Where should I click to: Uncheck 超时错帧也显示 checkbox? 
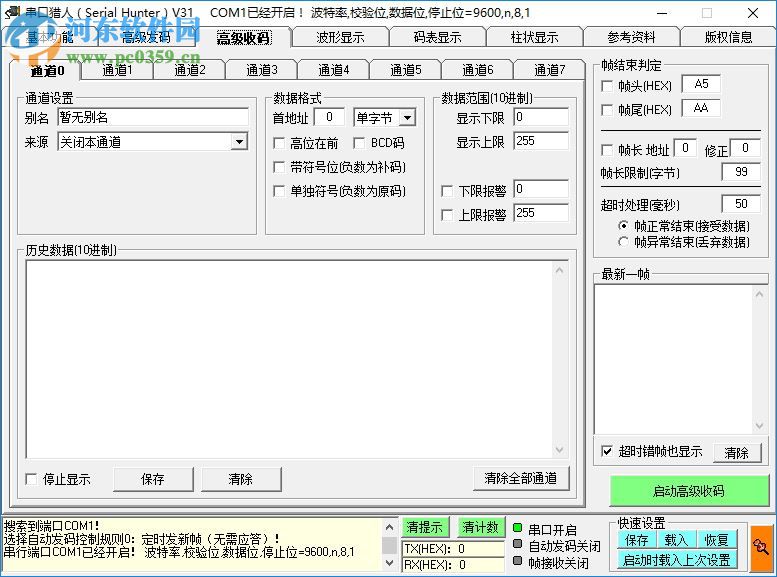tap(607, 451)
